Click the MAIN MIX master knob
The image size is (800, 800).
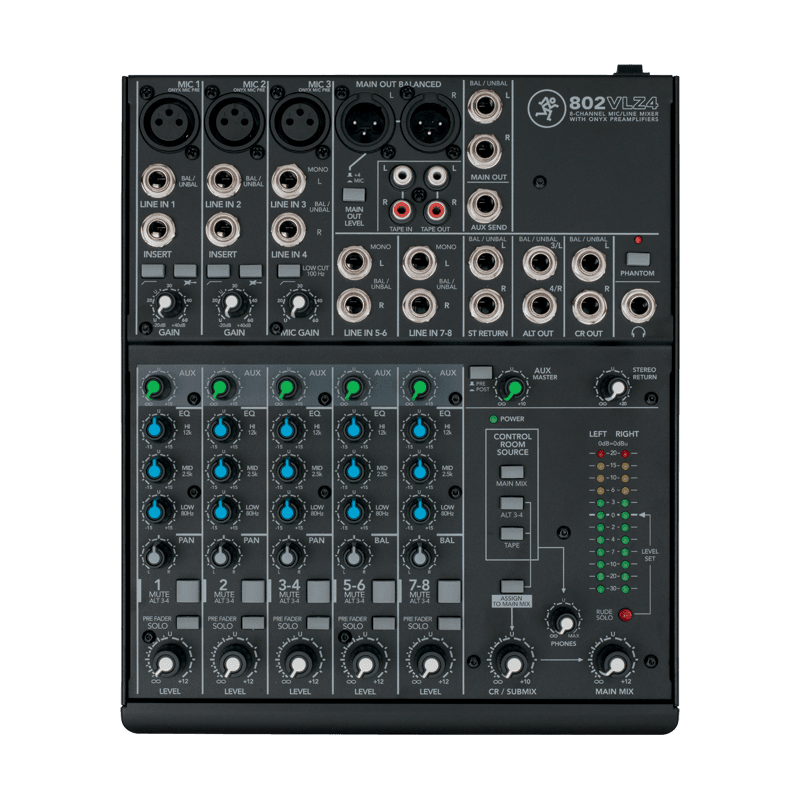point(615,662)
